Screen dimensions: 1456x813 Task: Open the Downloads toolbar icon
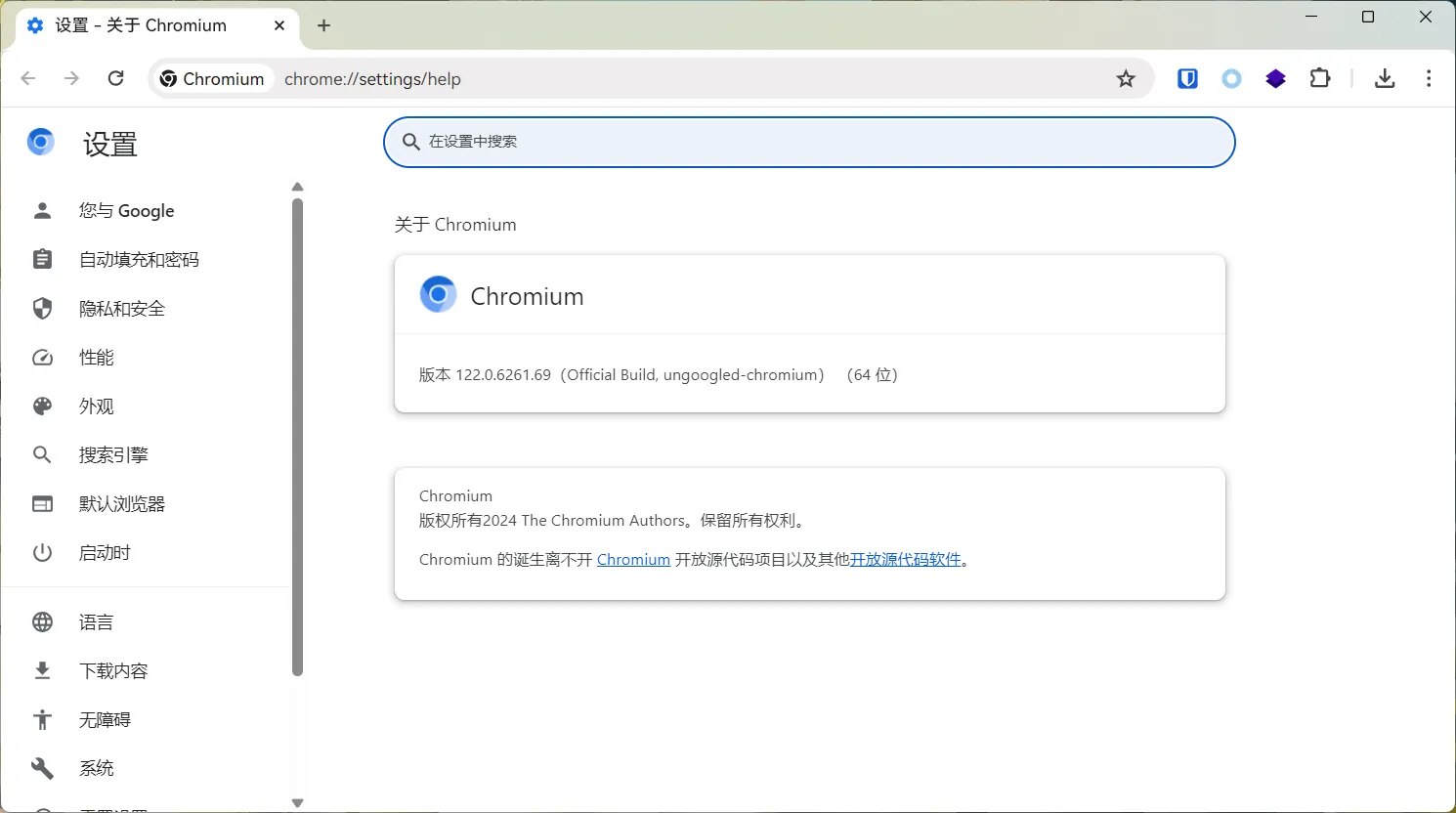coord(1385,79)
